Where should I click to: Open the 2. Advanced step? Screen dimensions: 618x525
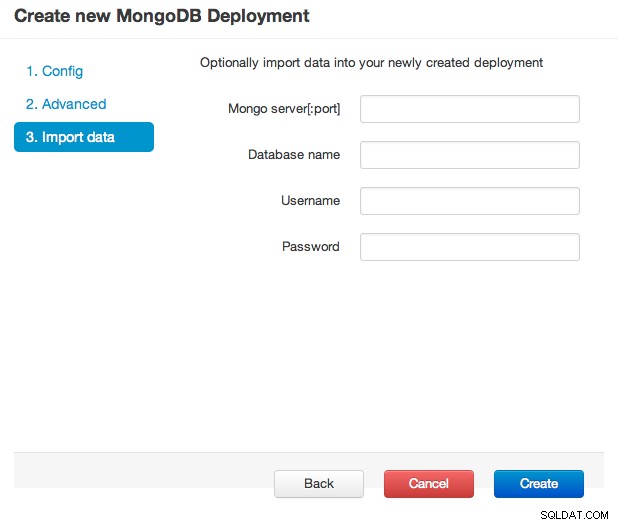click(x=66, y=104)
